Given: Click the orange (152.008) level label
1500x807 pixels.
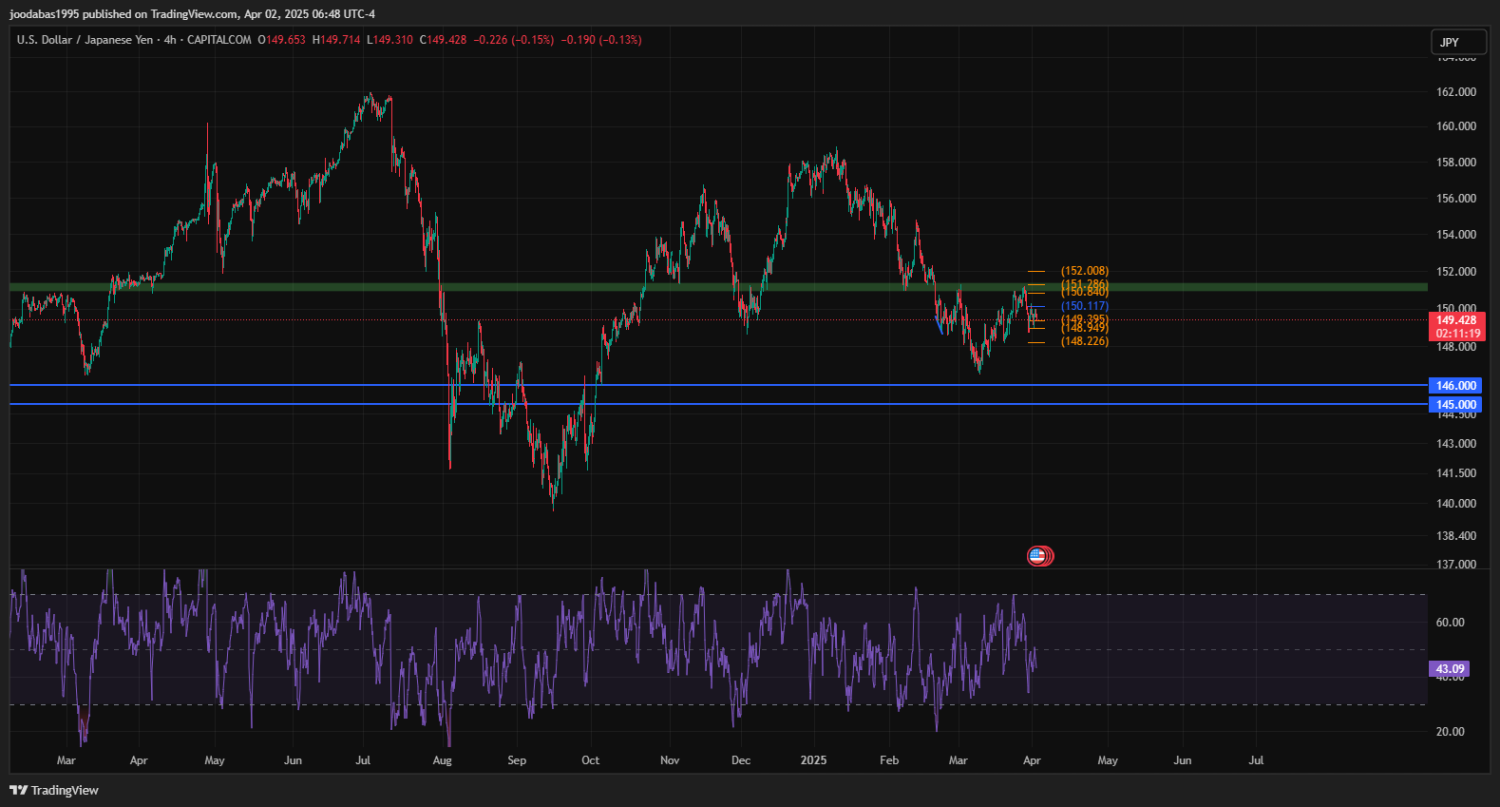Looking at the screenshot, I should pos(1084,271).
